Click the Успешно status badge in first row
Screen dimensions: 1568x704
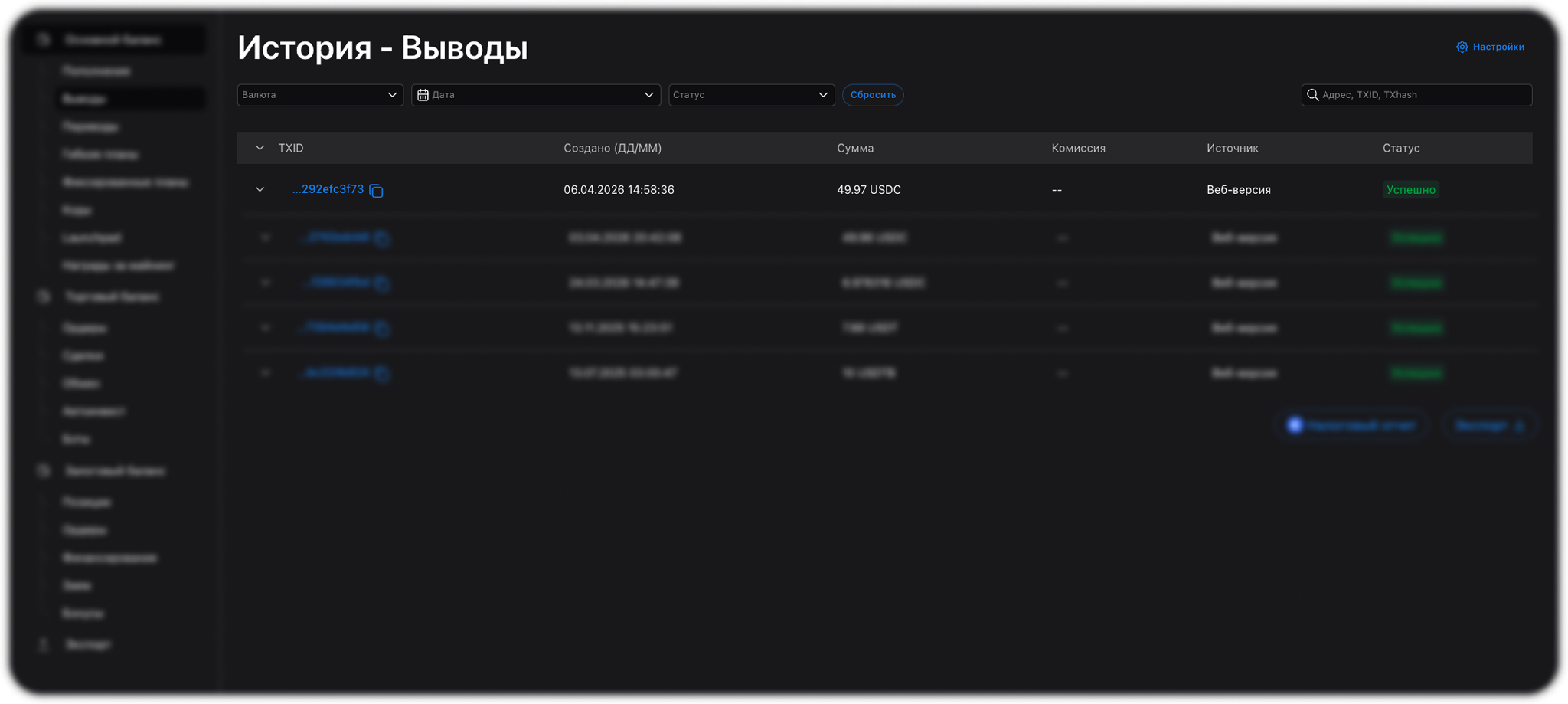pyautogui.click(x=1410, y=190)
